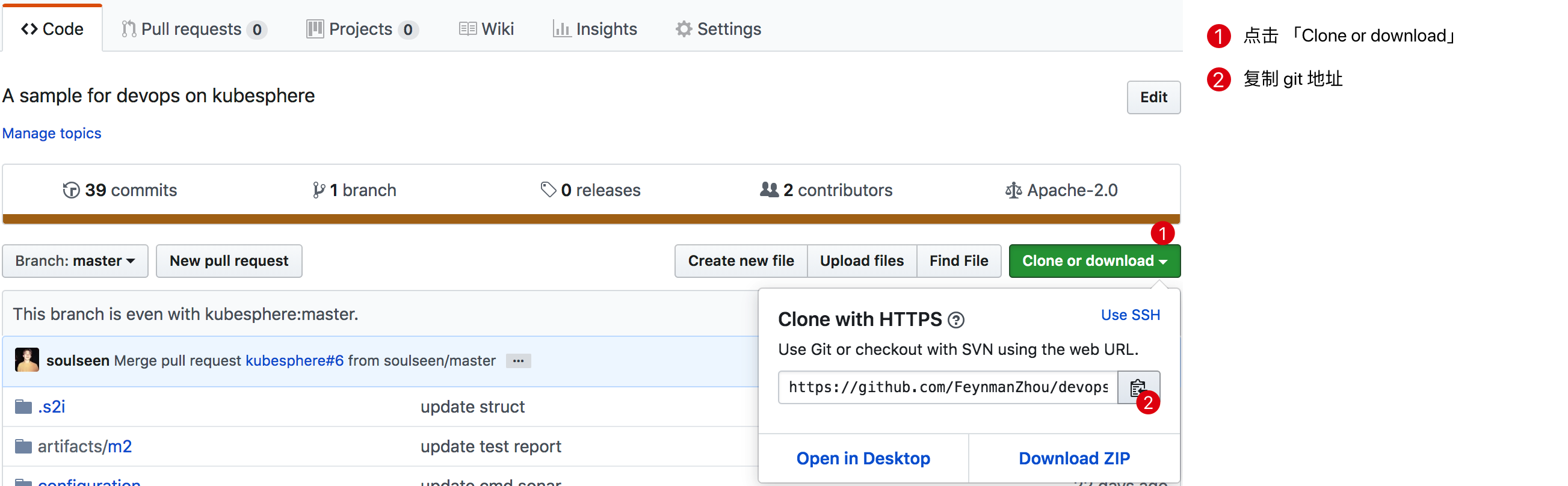
Task: Click soulseen's avatar thumbnail
Action: pos(27,360)
